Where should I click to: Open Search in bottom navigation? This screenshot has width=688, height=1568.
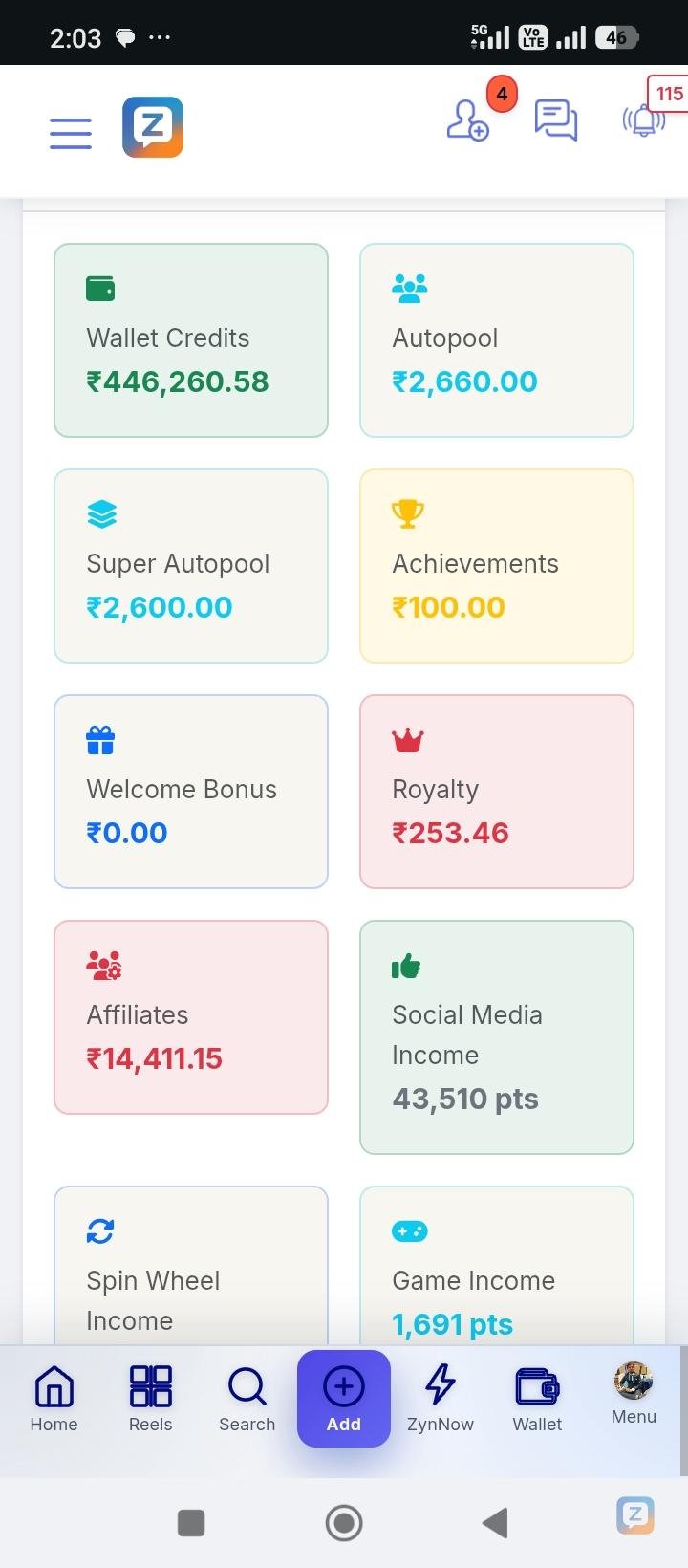[247, 1398]
